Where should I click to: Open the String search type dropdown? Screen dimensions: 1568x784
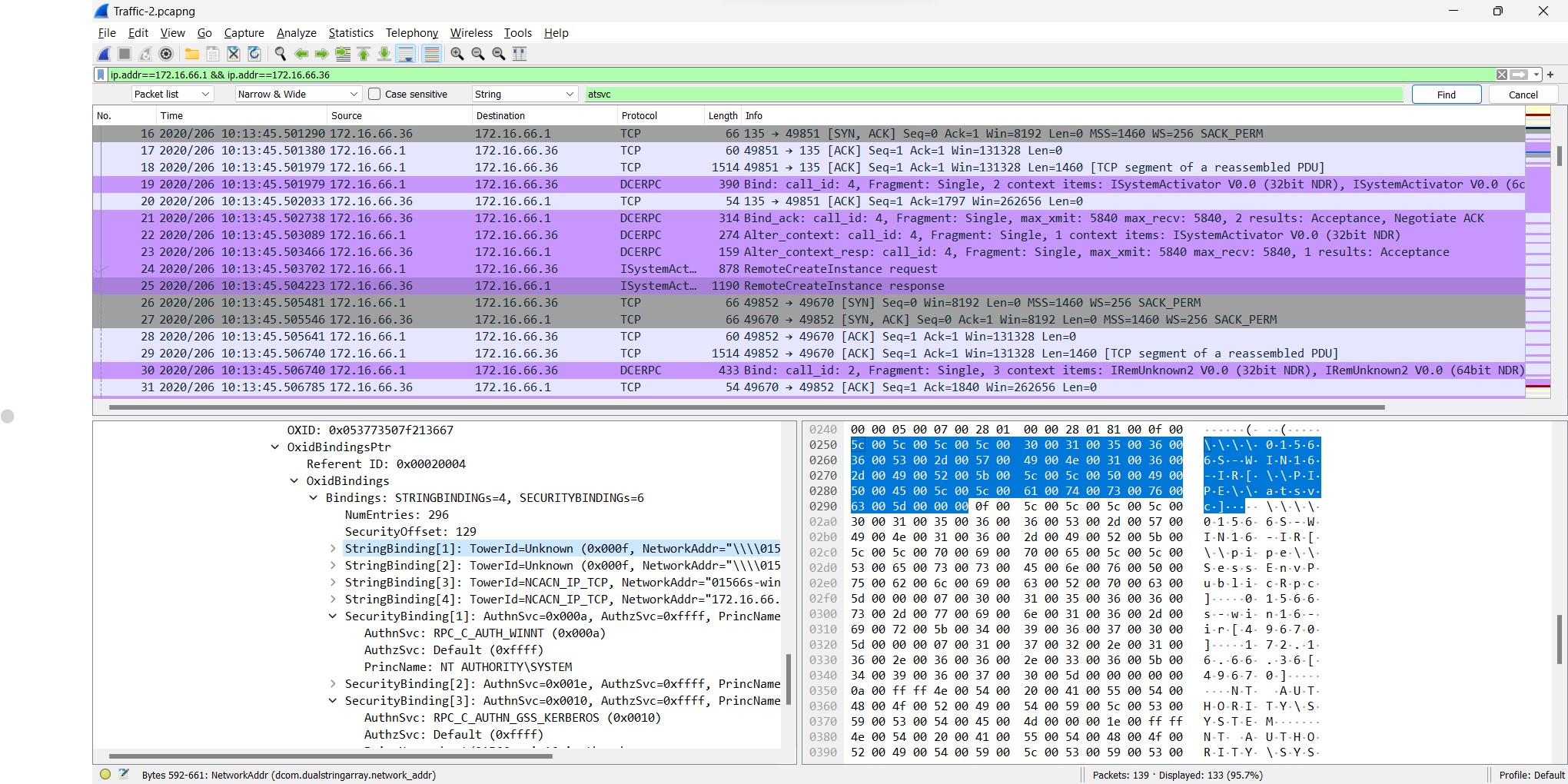click(x=524, y=94)
